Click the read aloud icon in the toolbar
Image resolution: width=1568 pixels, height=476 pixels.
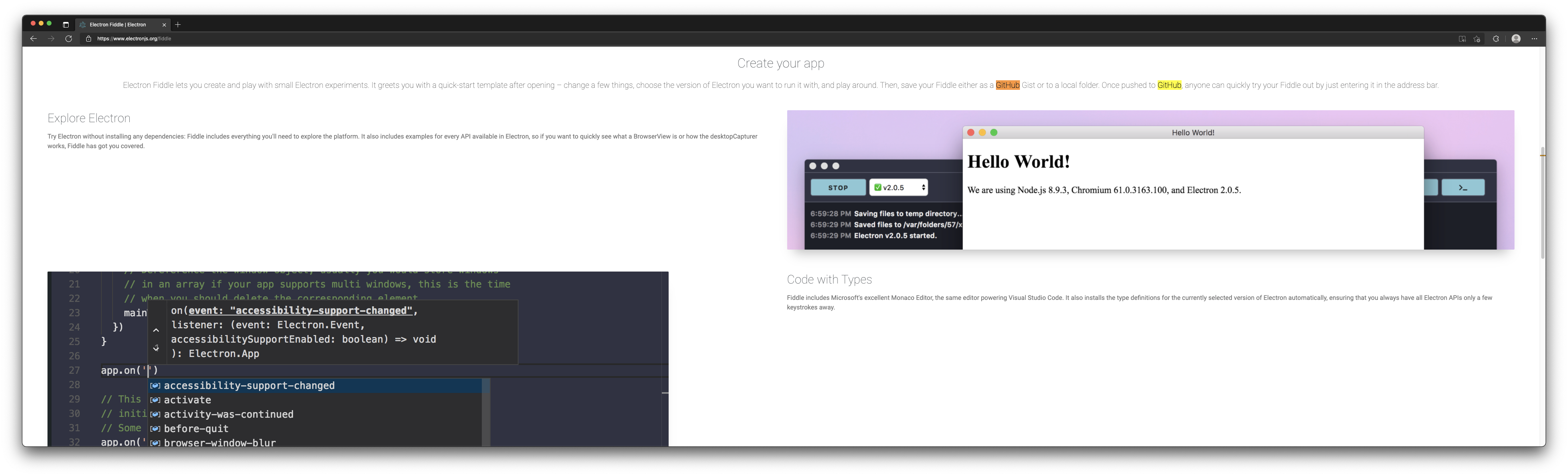pyautogui.click(x=1461, y=38)
